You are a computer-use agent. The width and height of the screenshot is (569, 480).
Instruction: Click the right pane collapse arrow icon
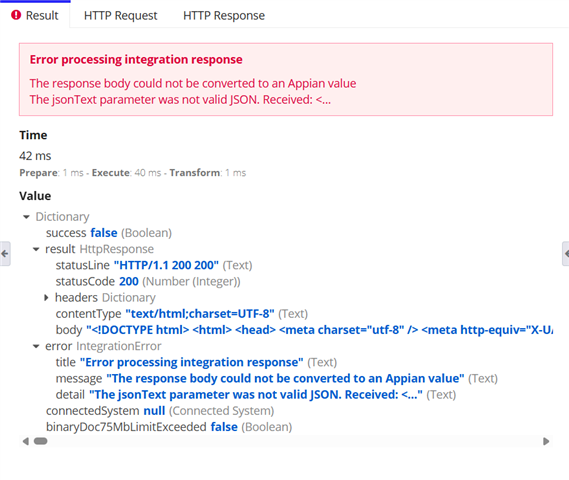(x=566, y=254)
